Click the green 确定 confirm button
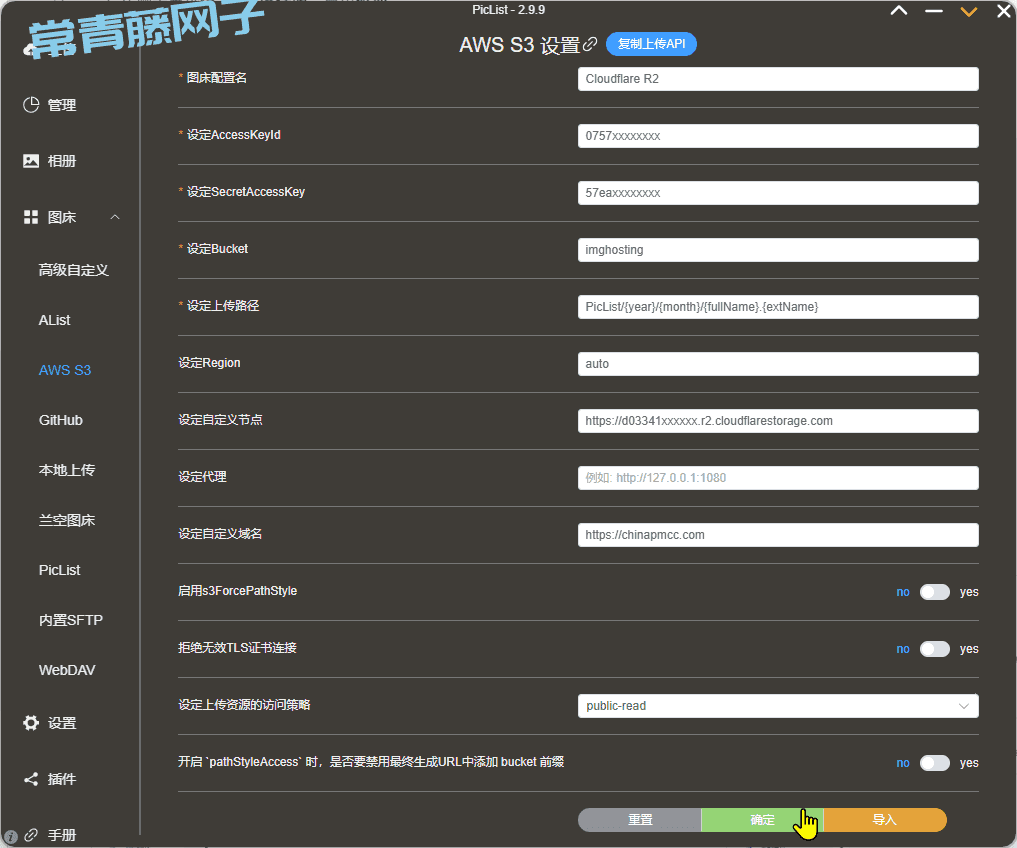The image size is (1017, 848). pyautogui.click(x=762, y=820)
